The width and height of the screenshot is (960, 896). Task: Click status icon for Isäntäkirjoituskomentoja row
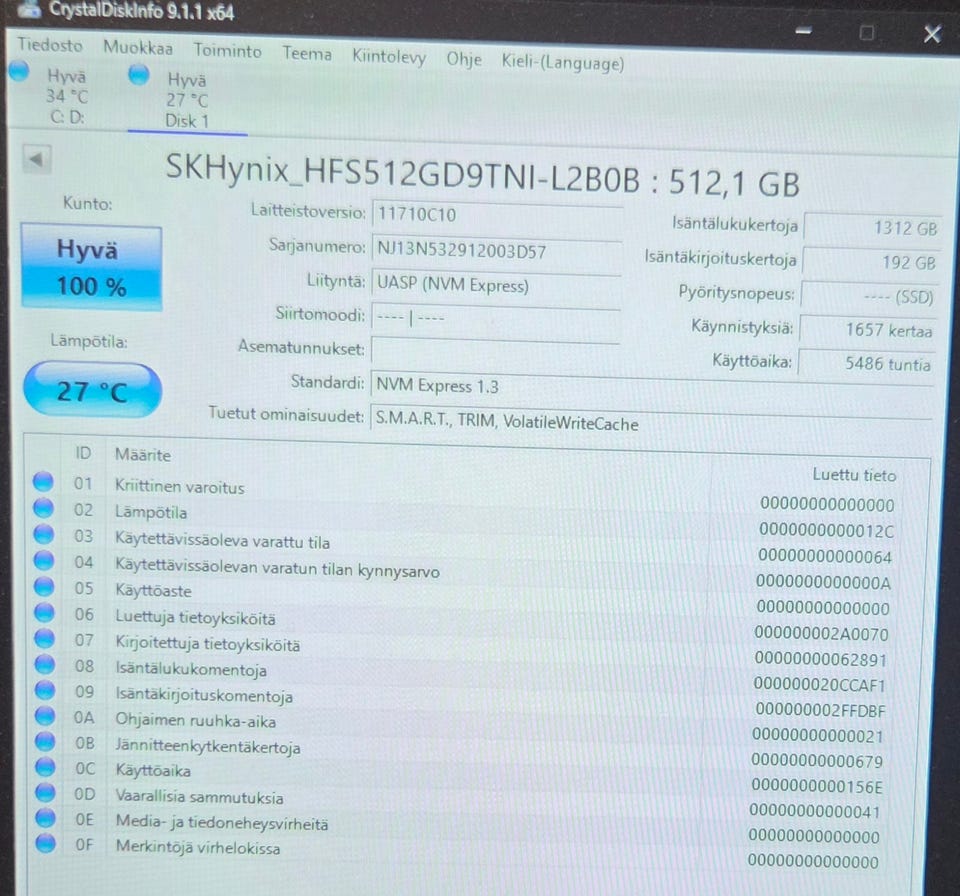(x=45, y=690)
